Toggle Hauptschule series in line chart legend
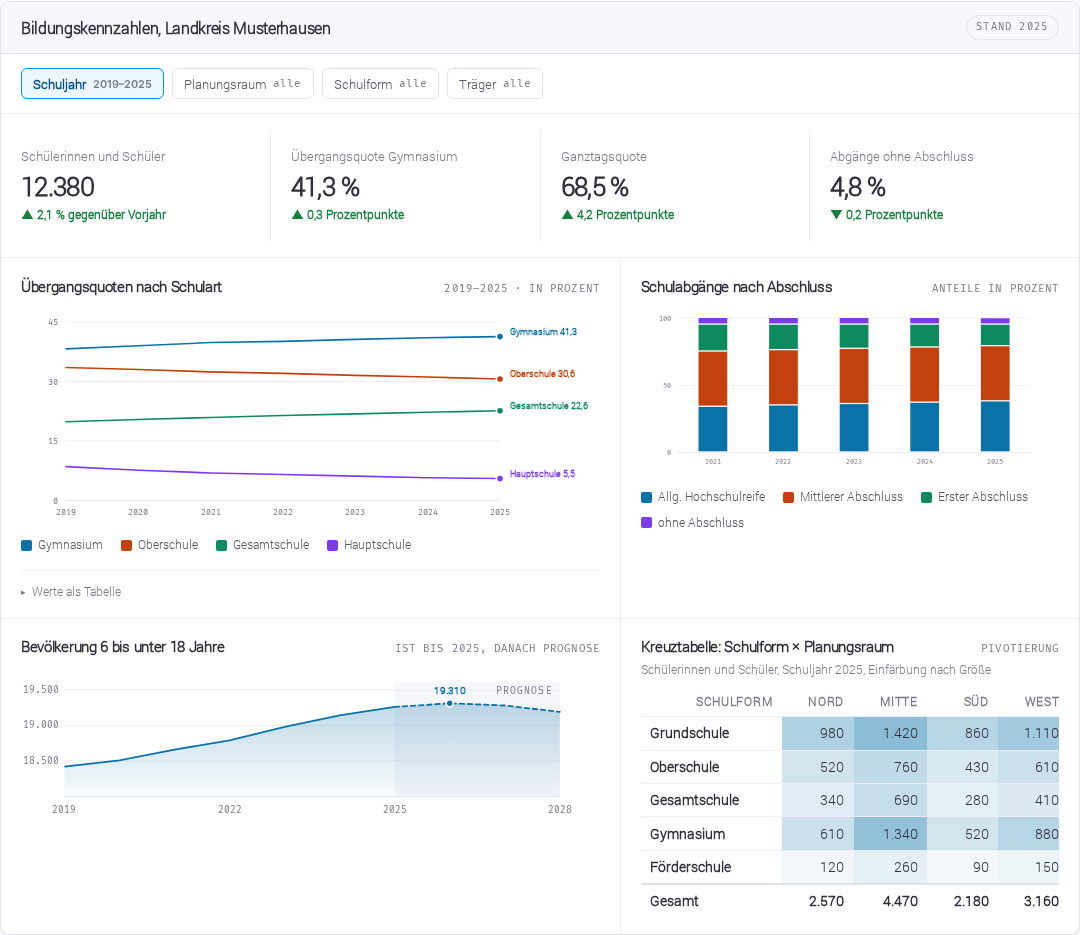 (x=369, y=544)
